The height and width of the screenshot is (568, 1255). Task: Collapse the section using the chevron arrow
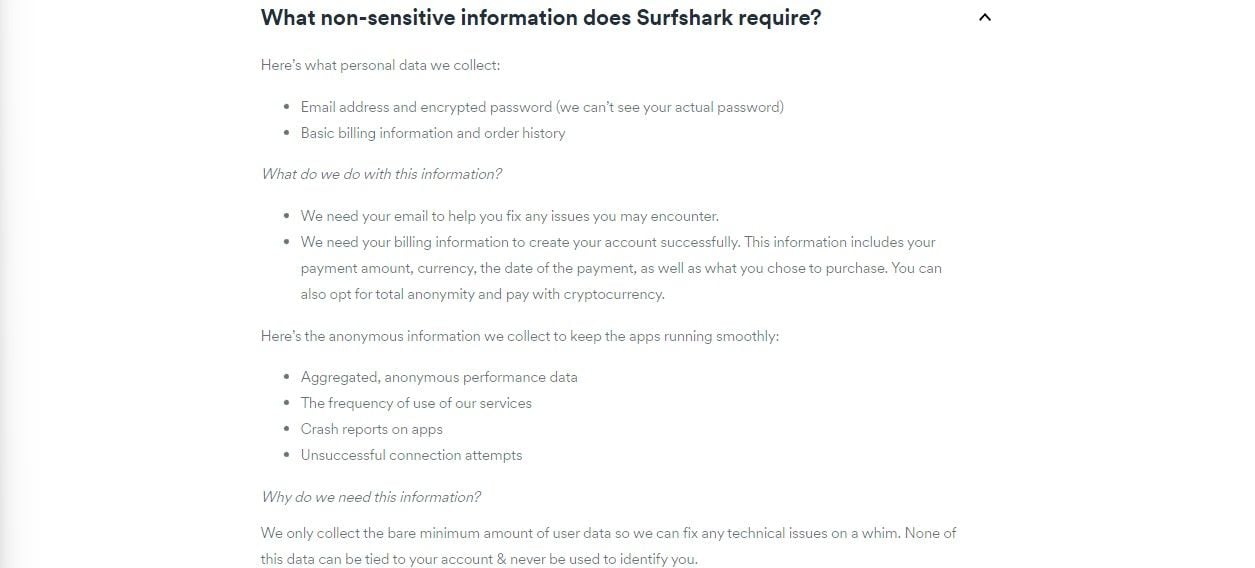985,17
